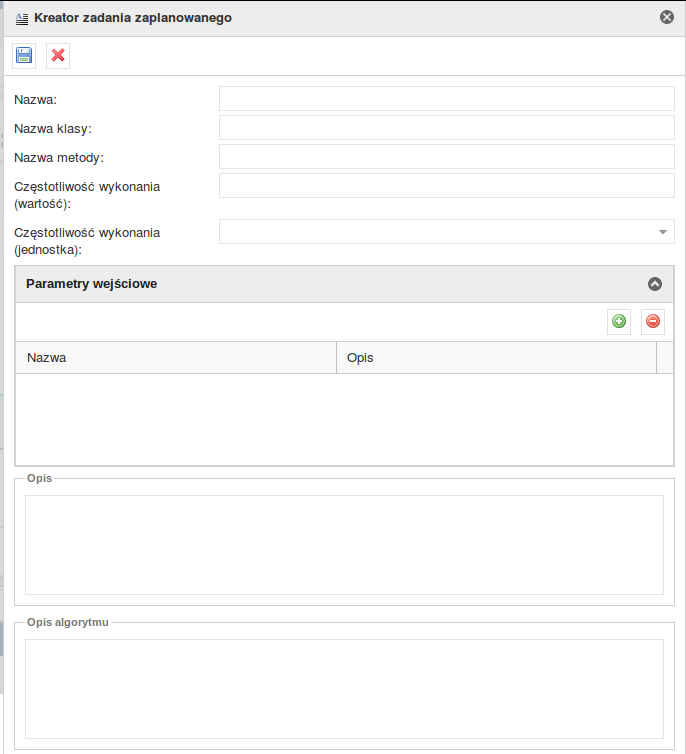Screen dimensions: 686x754
Task: Click the Nazwa text field
Action: tap(447, 99)
